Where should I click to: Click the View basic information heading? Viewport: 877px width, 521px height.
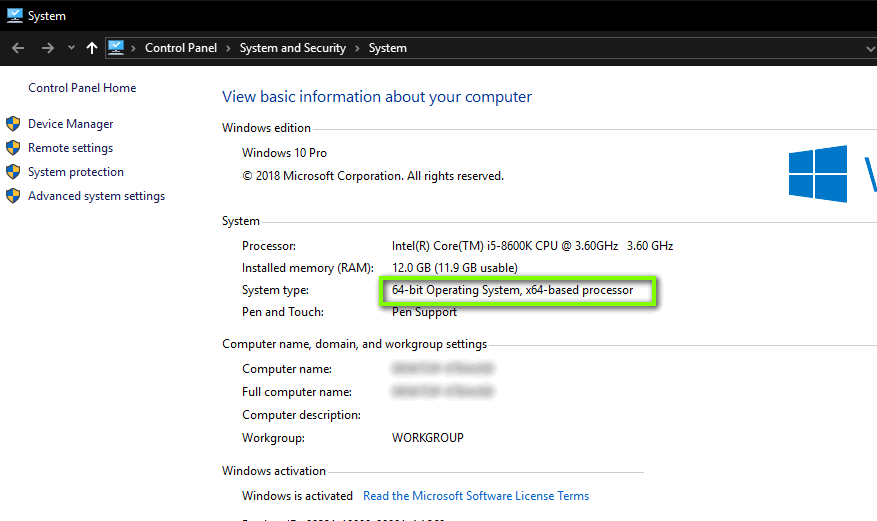point(377,97)
